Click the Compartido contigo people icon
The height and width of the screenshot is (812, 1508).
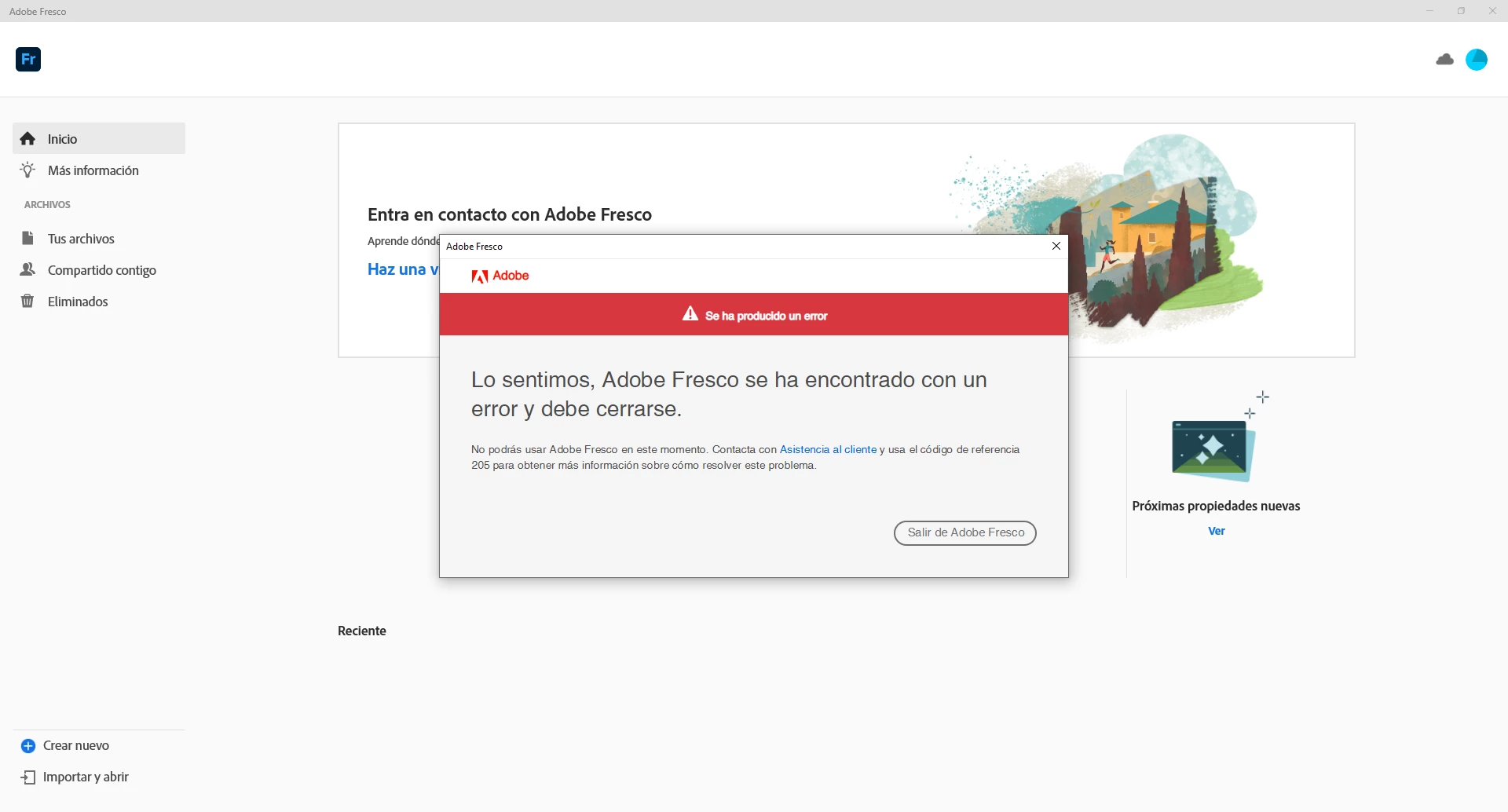pyautogui.click(x=27, y=270)
